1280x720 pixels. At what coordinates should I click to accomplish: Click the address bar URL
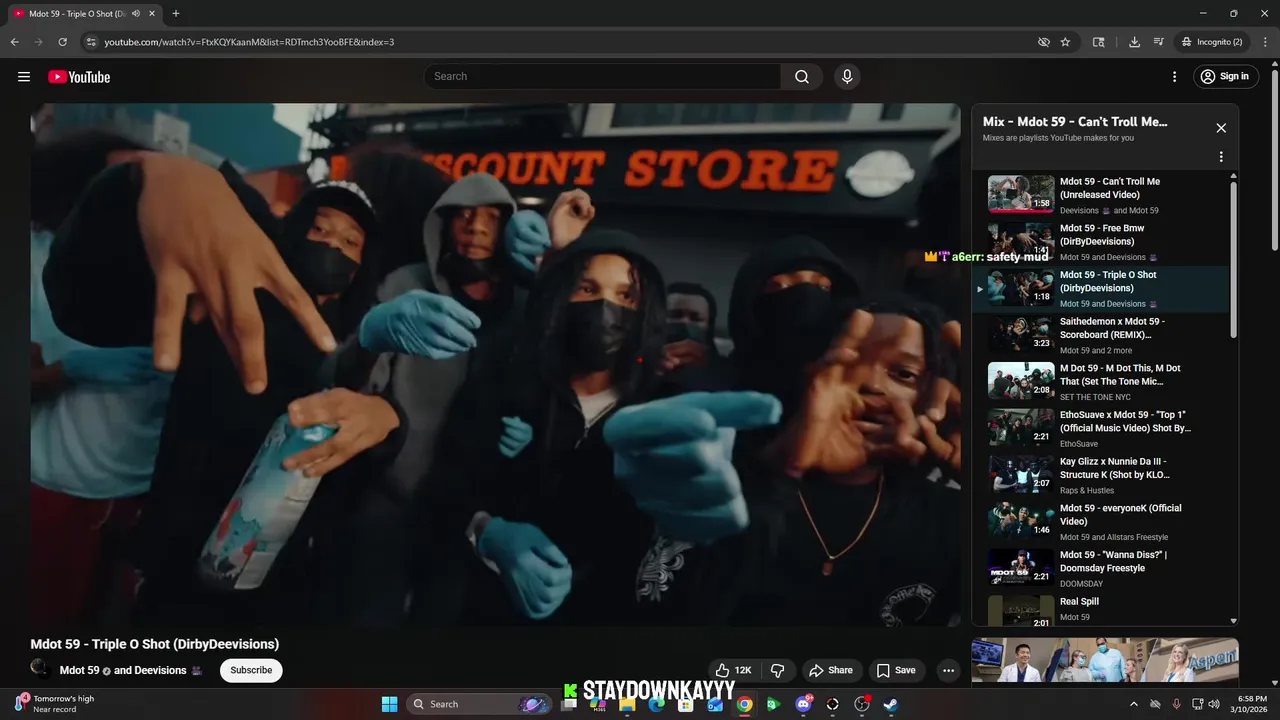[249, 42]
